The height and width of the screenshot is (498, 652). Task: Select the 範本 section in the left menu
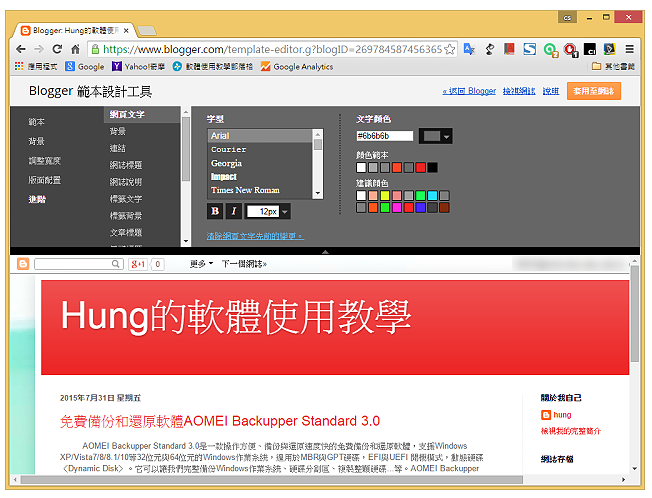click(x=37, y=122)
